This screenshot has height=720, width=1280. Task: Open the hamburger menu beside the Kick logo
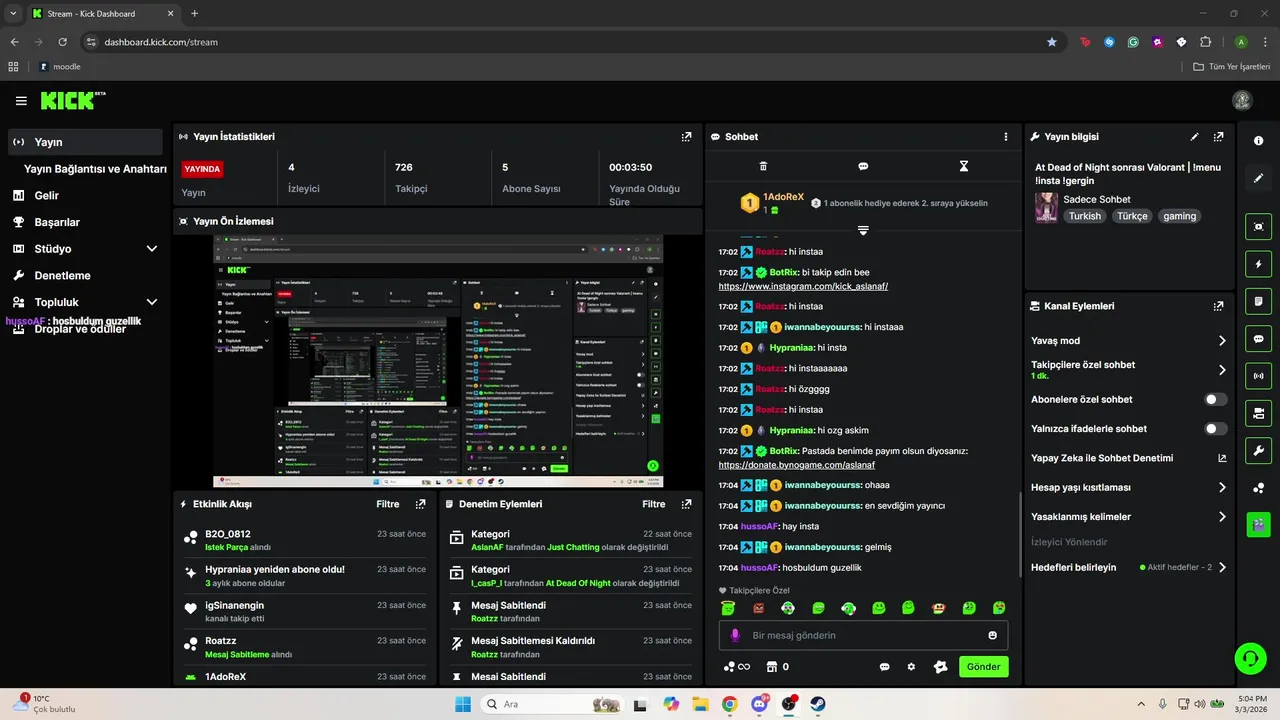click(21, 101)
